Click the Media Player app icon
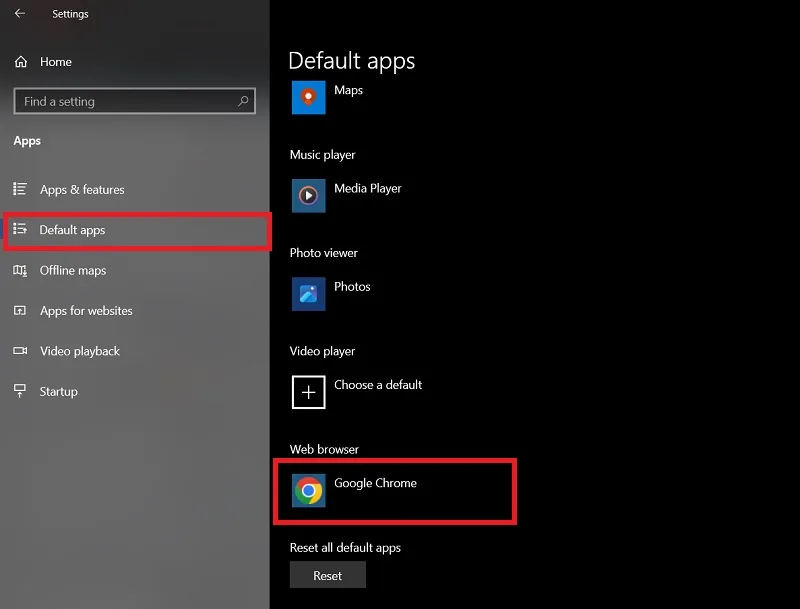 pos(308,195)
